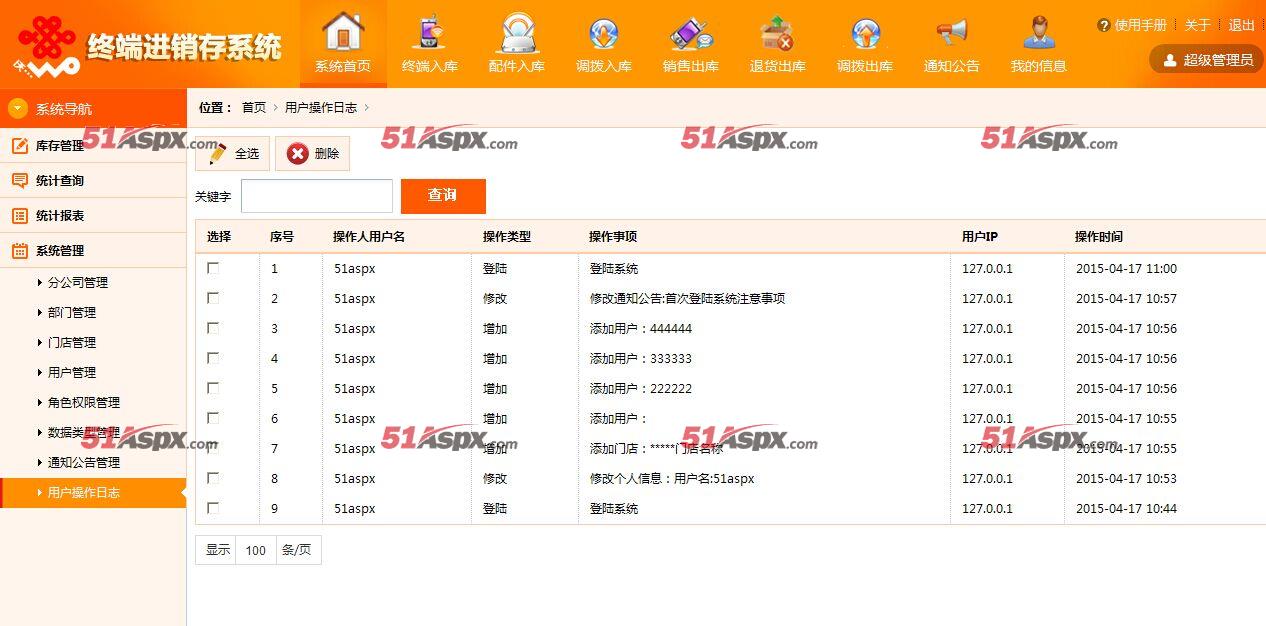Click the 退出 logout link
1266x626 pixels.
(1241, 25)
